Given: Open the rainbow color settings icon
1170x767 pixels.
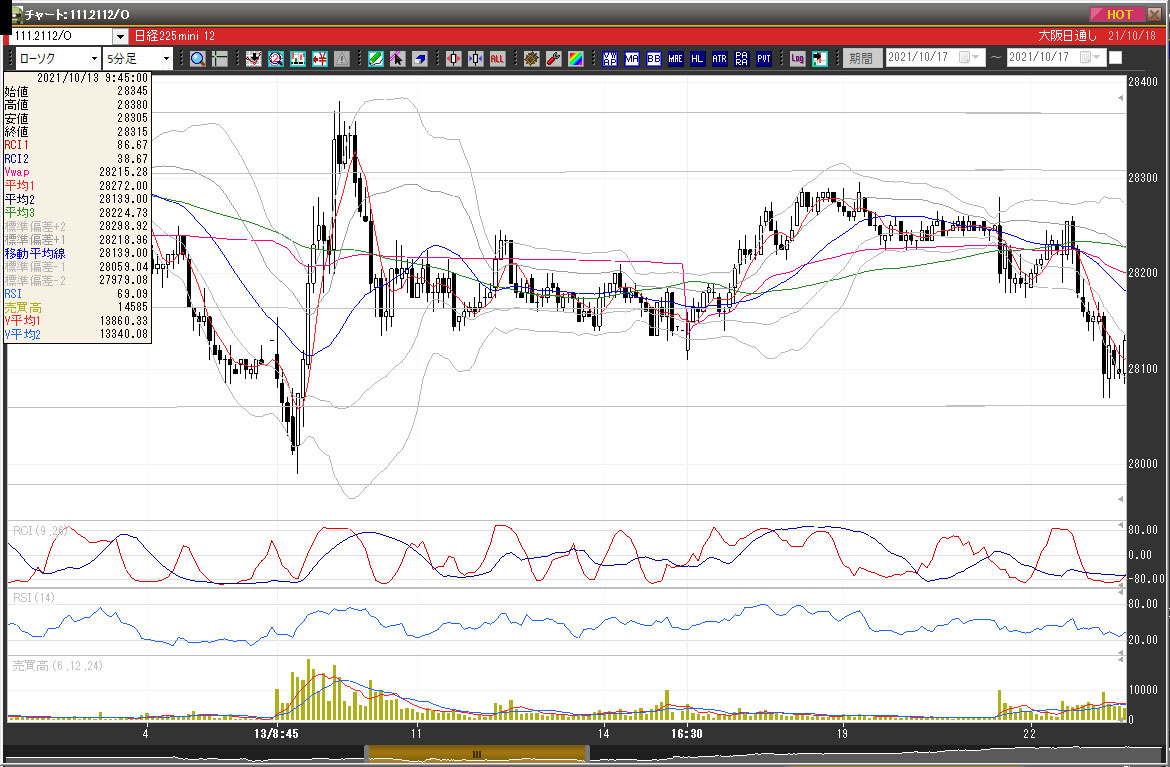Looking at the screenshot, I should pos(575,59).
